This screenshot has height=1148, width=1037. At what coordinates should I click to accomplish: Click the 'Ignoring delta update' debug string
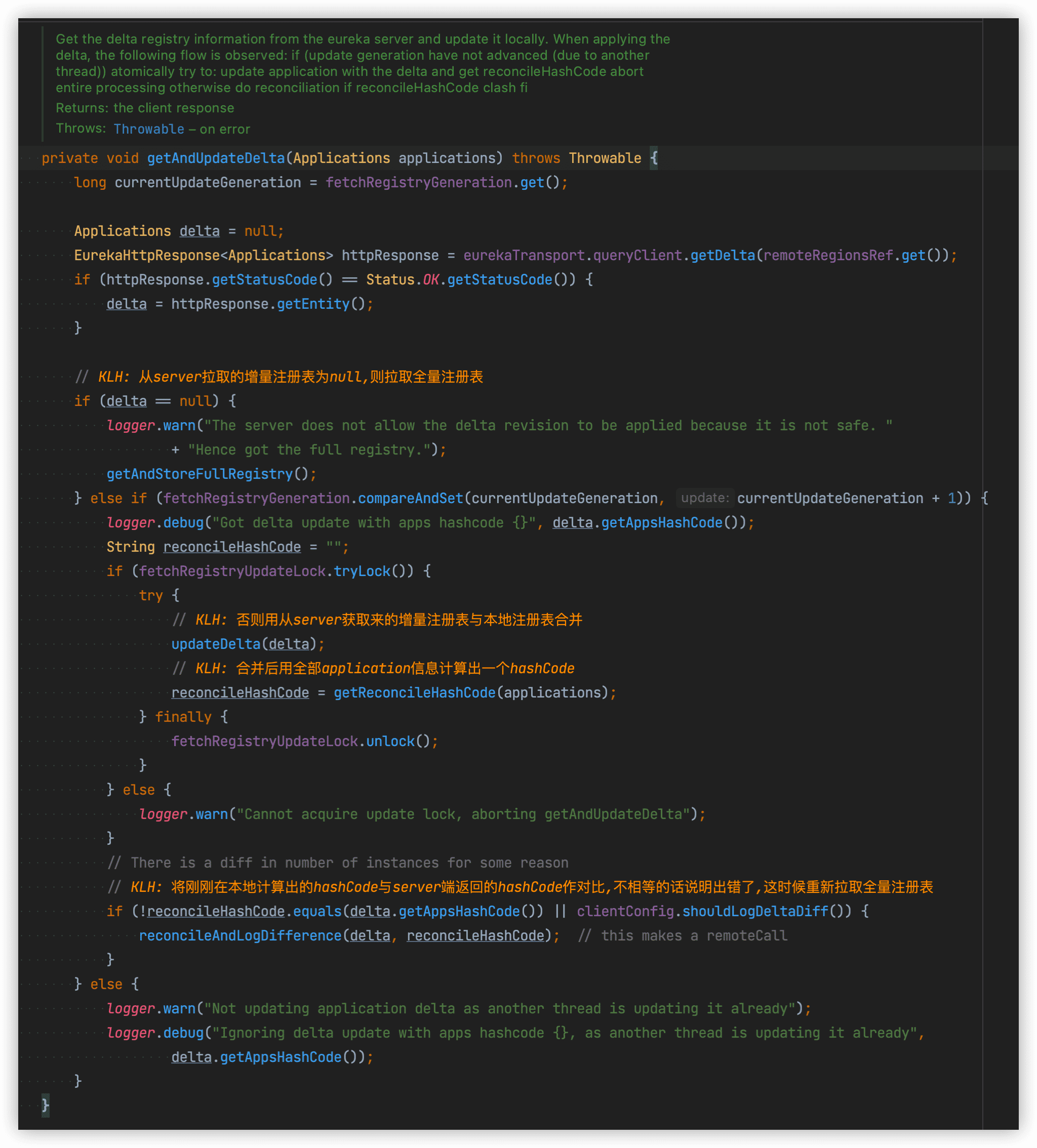pyautogui.click(x=564, y=1033)
